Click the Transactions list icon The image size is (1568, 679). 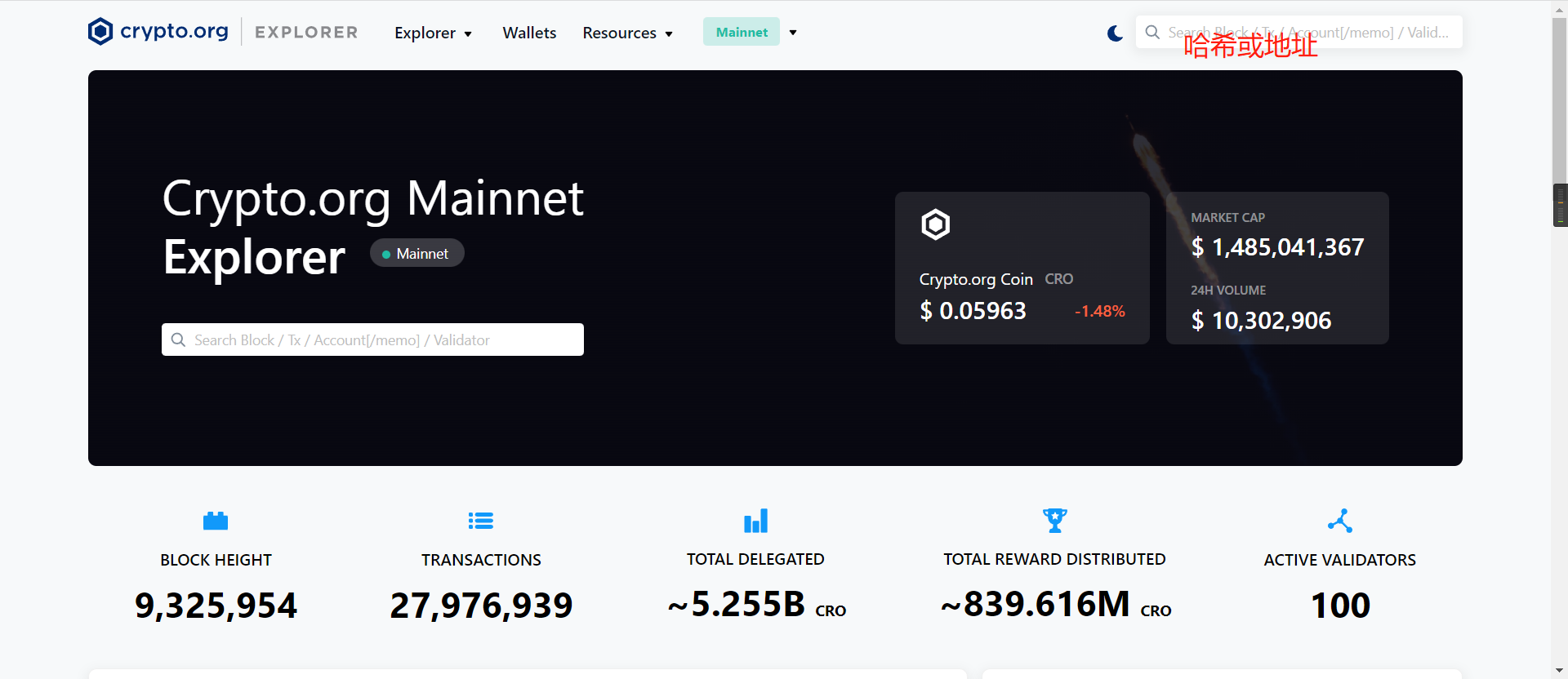[481, 521]
